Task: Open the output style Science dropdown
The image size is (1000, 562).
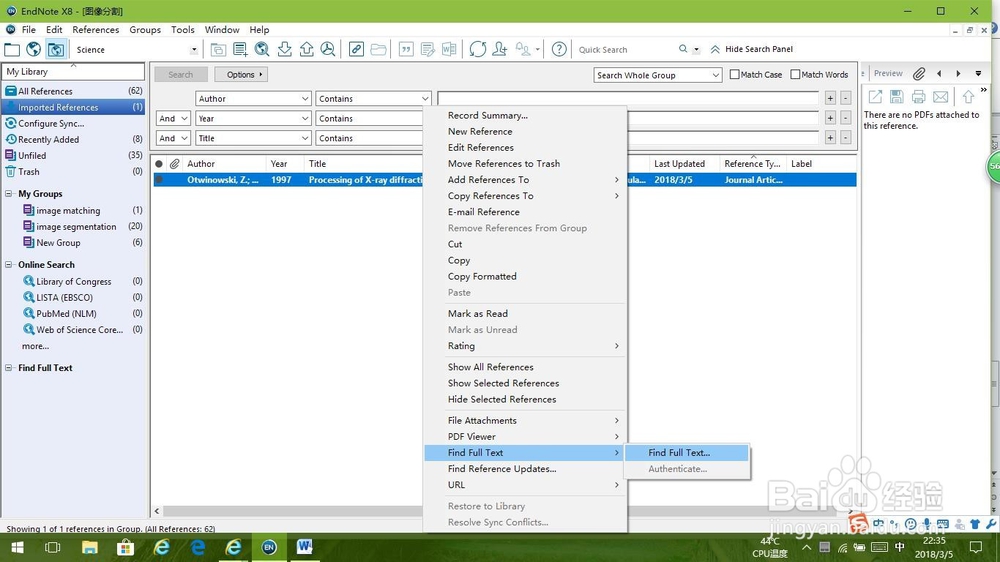Action: click(194, 50)
